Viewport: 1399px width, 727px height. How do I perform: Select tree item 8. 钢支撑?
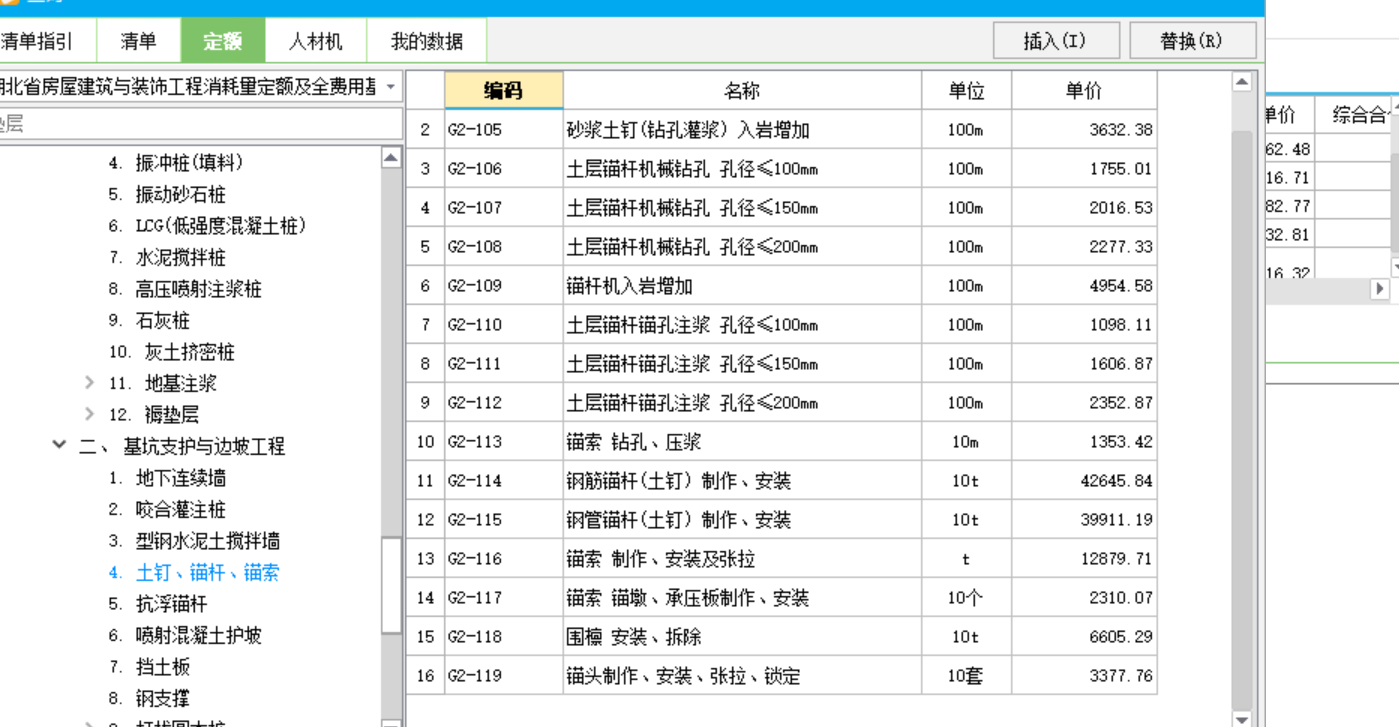(x=149, y=698)
